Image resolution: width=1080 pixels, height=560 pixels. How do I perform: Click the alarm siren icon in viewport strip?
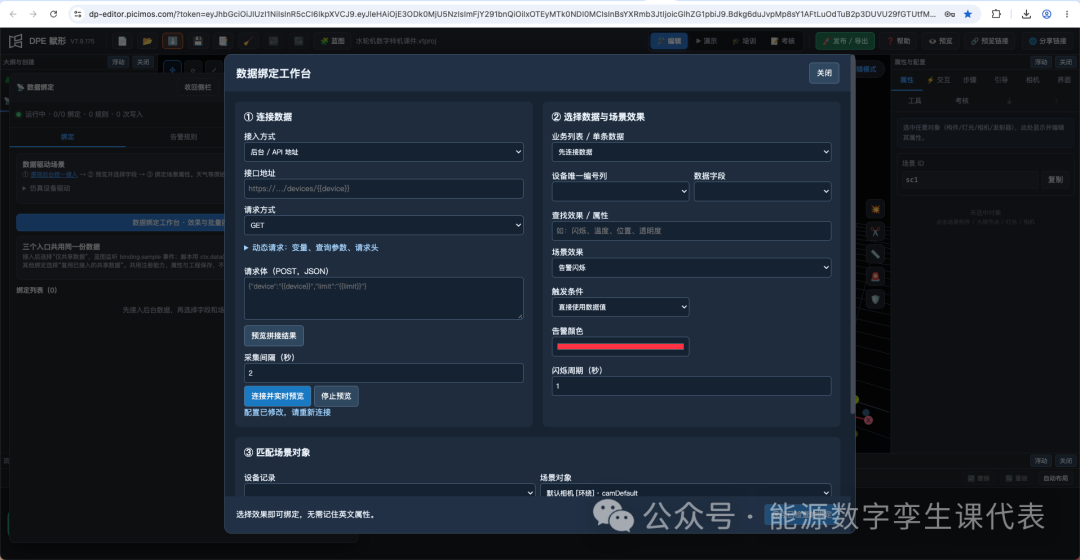coord(875,277)
